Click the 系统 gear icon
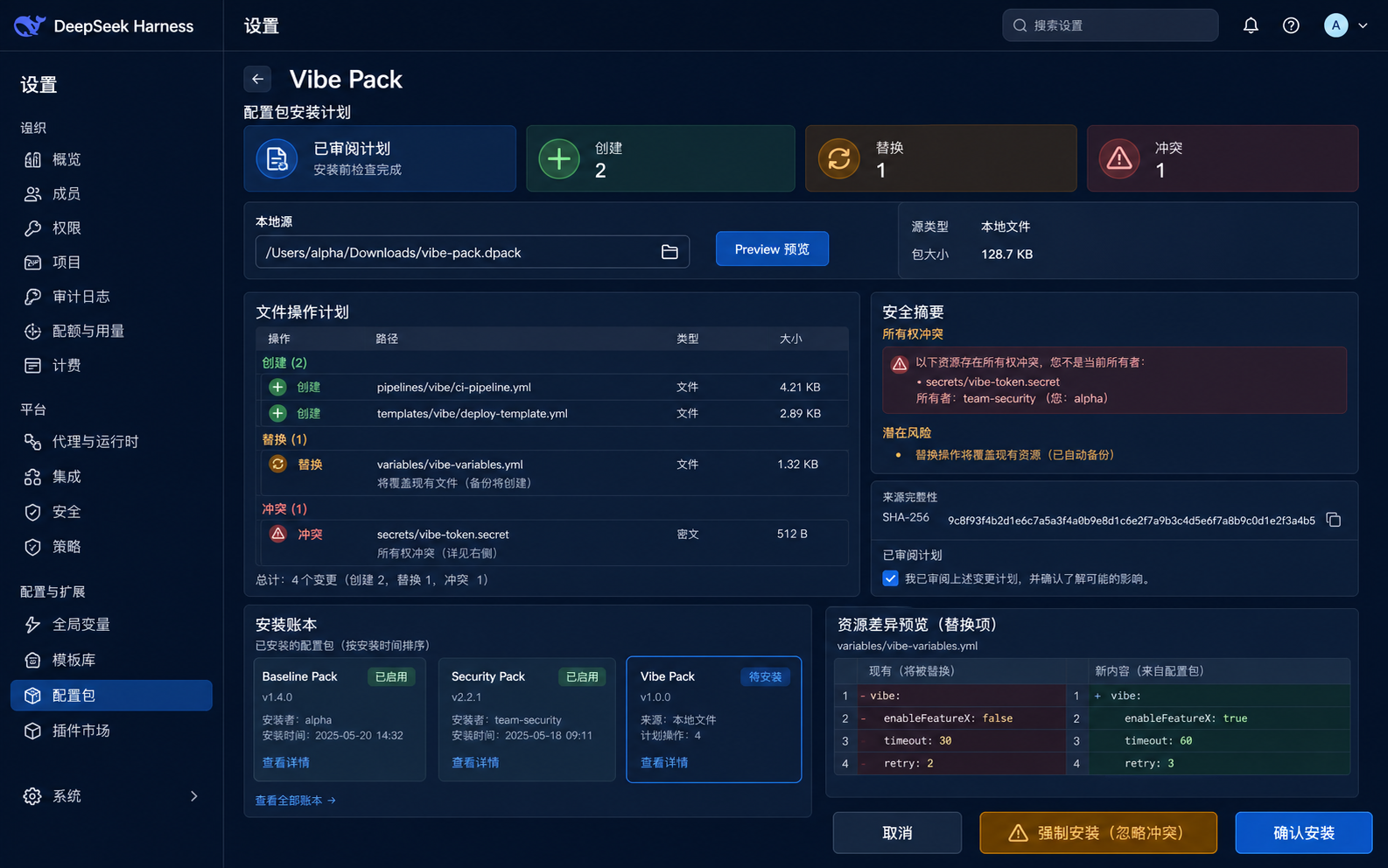Viewport: 1388px width, 868px height. pyautogui.click(x=32, y=796)
